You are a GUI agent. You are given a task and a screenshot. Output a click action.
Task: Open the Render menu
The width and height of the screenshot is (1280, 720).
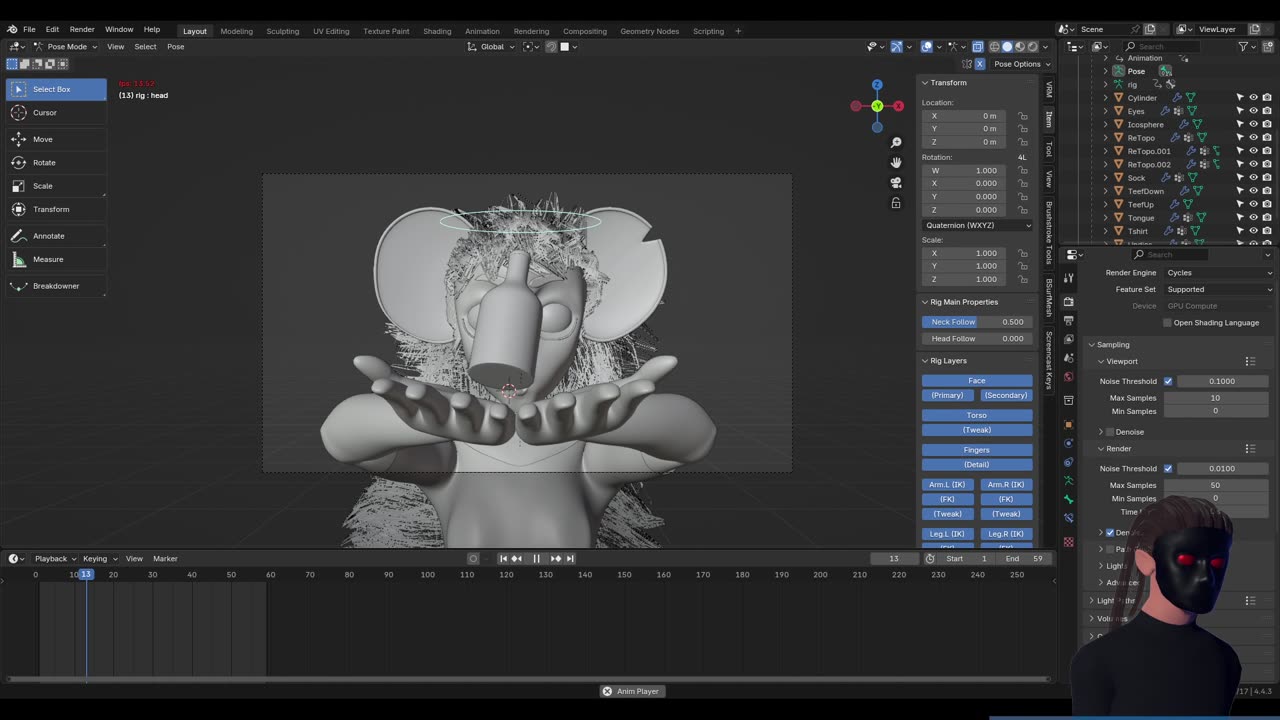coord(82,29)
